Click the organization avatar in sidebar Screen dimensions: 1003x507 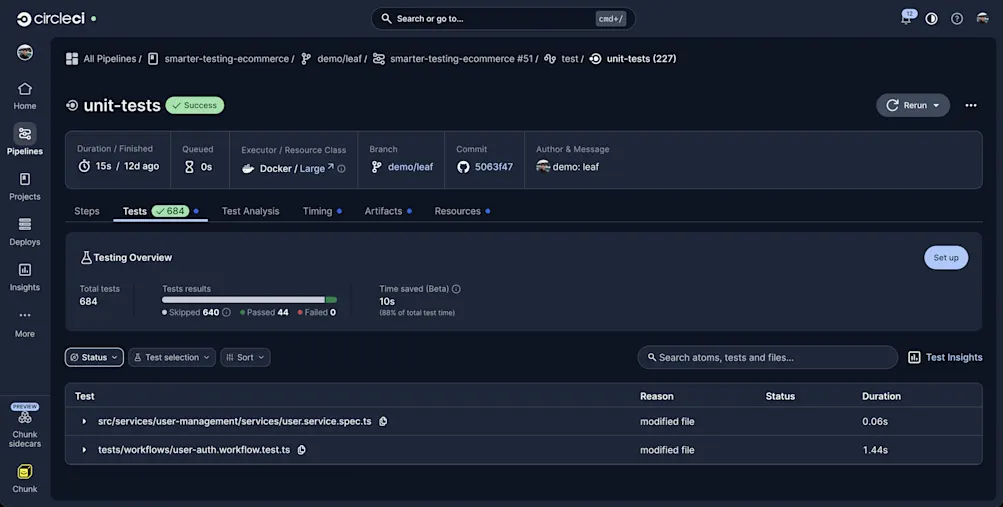tap(25, 52)
